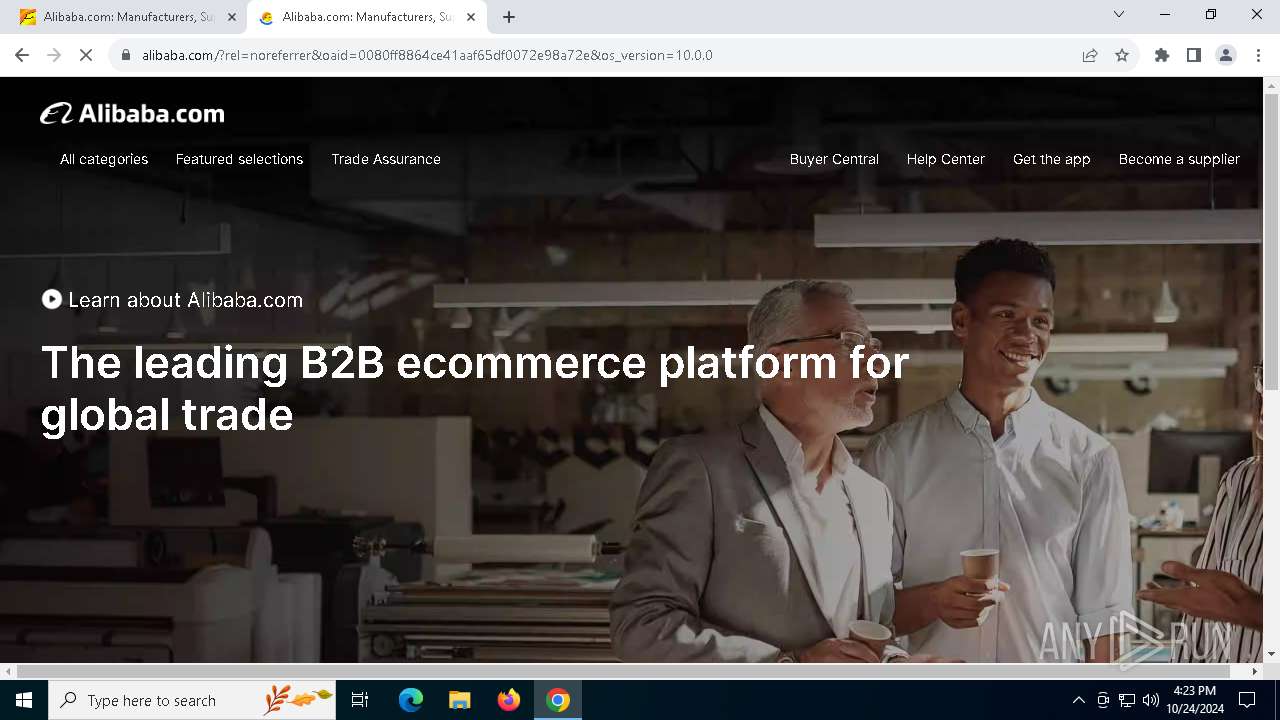1280x720 pixels.
Task: Open the network tray icon
Action: [x=1127, y=700]
